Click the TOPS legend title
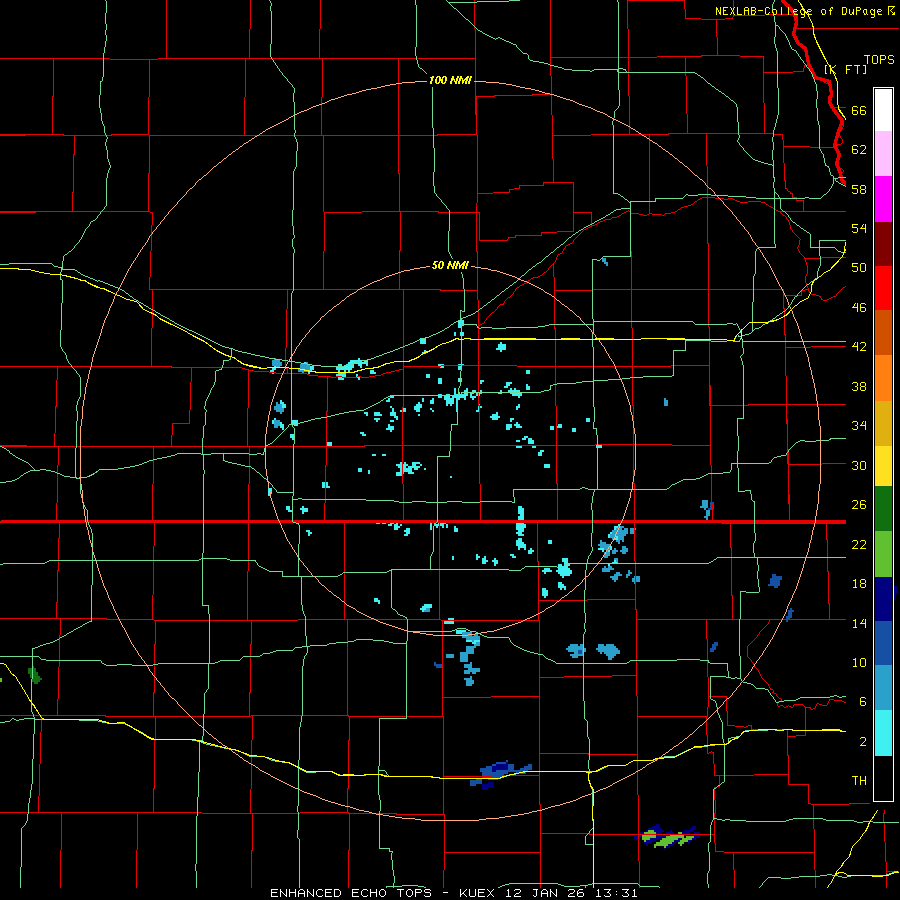This screenshot has width=900, height=900. (879, 59)
